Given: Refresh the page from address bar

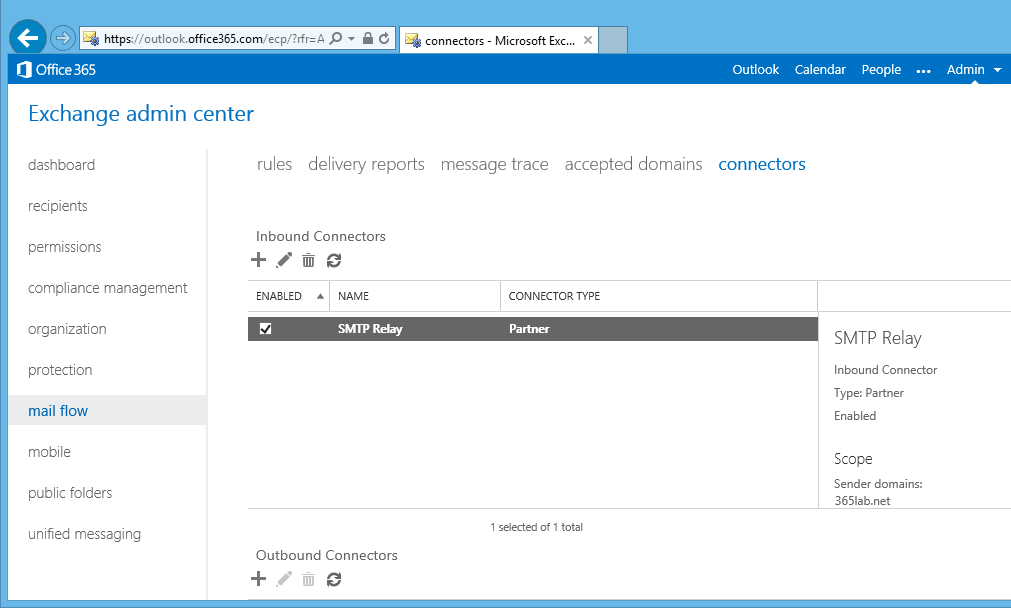Looking at the screenshot, I should pos(384,39).
